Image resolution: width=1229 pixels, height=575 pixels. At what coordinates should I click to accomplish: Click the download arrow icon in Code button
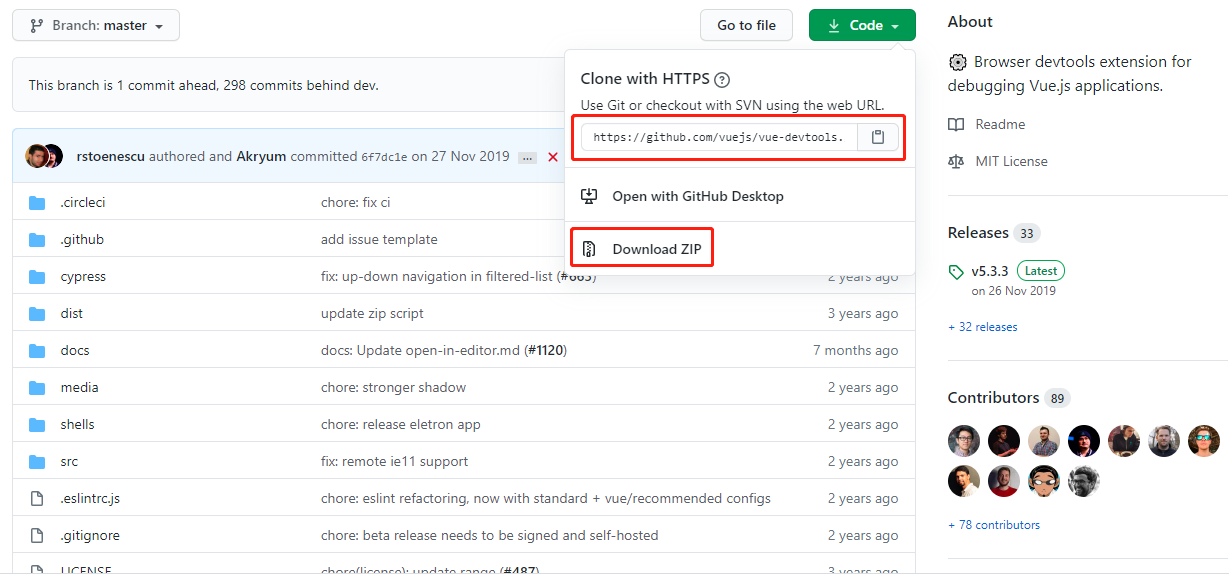[834, 25]
